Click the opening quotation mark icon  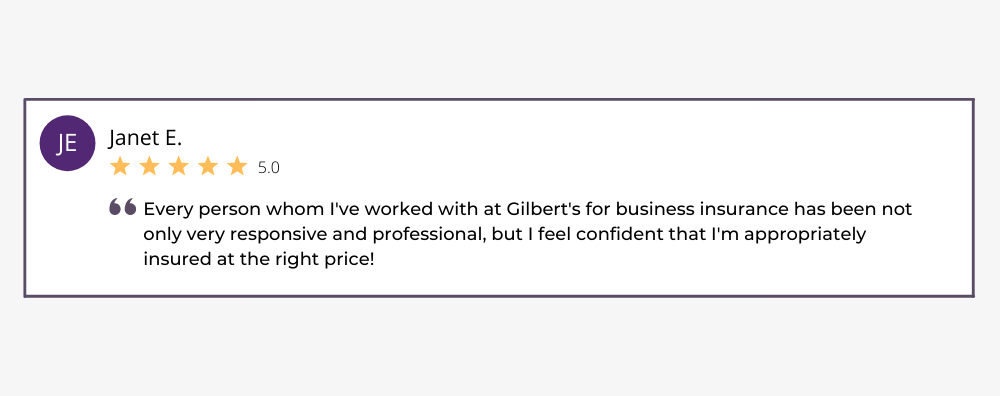tap(122, 207)
